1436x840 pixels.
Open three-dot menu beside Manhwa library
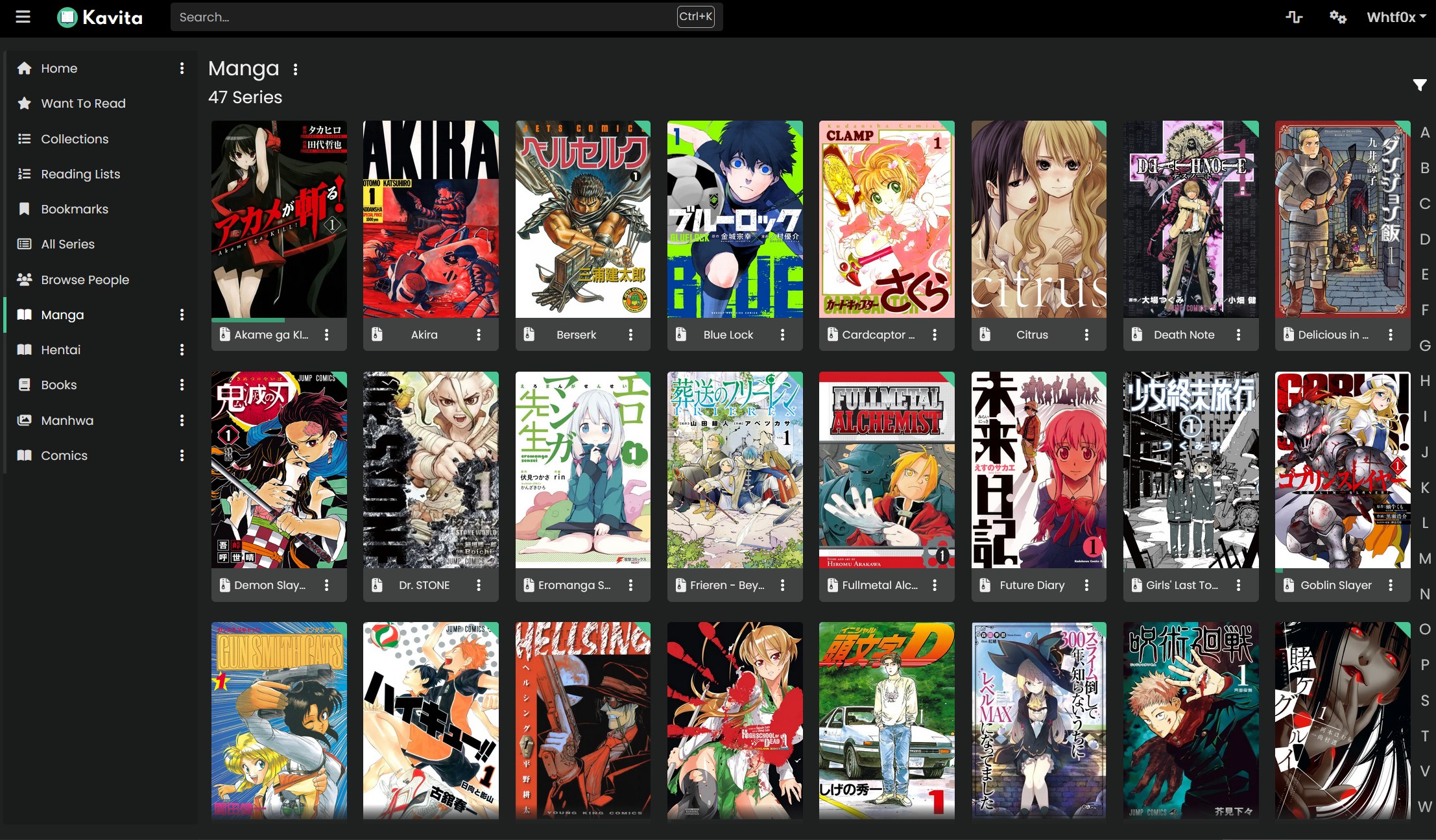pos(182,420)
